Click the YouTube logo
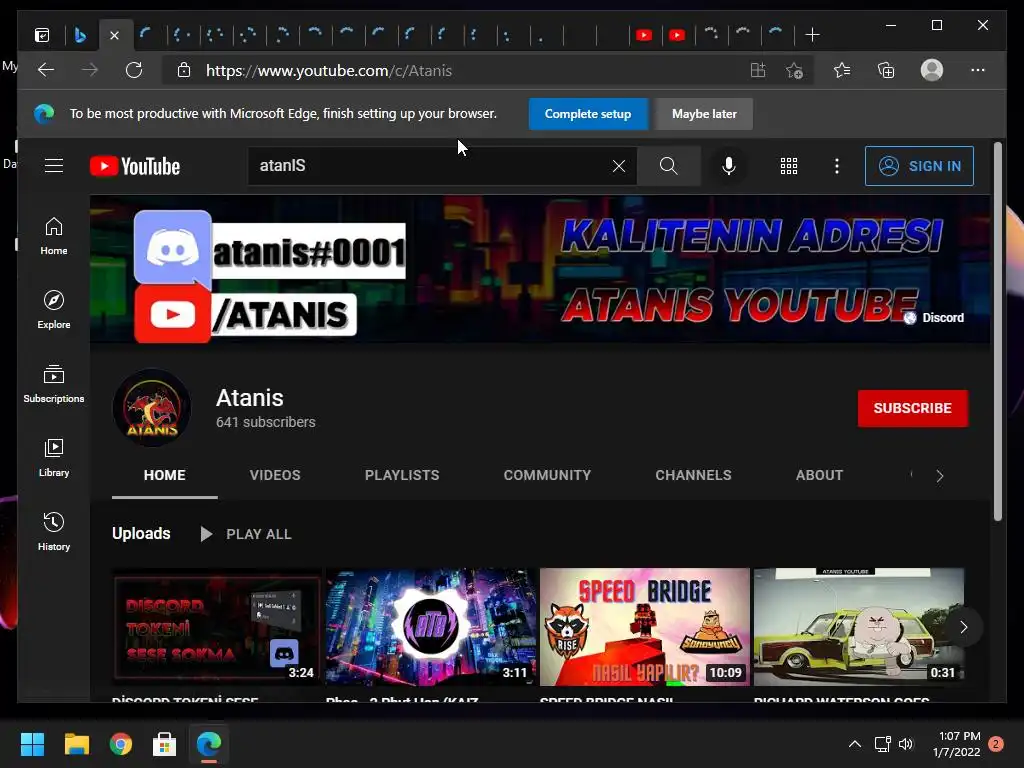This screenshot has width=1024, height=768. pos(135,166)
